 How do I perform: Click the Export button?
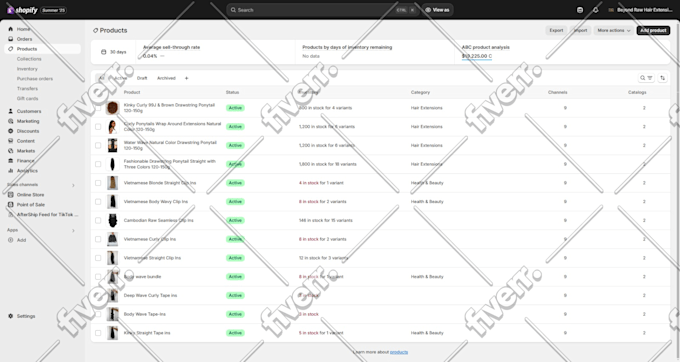tap(556, 30)
